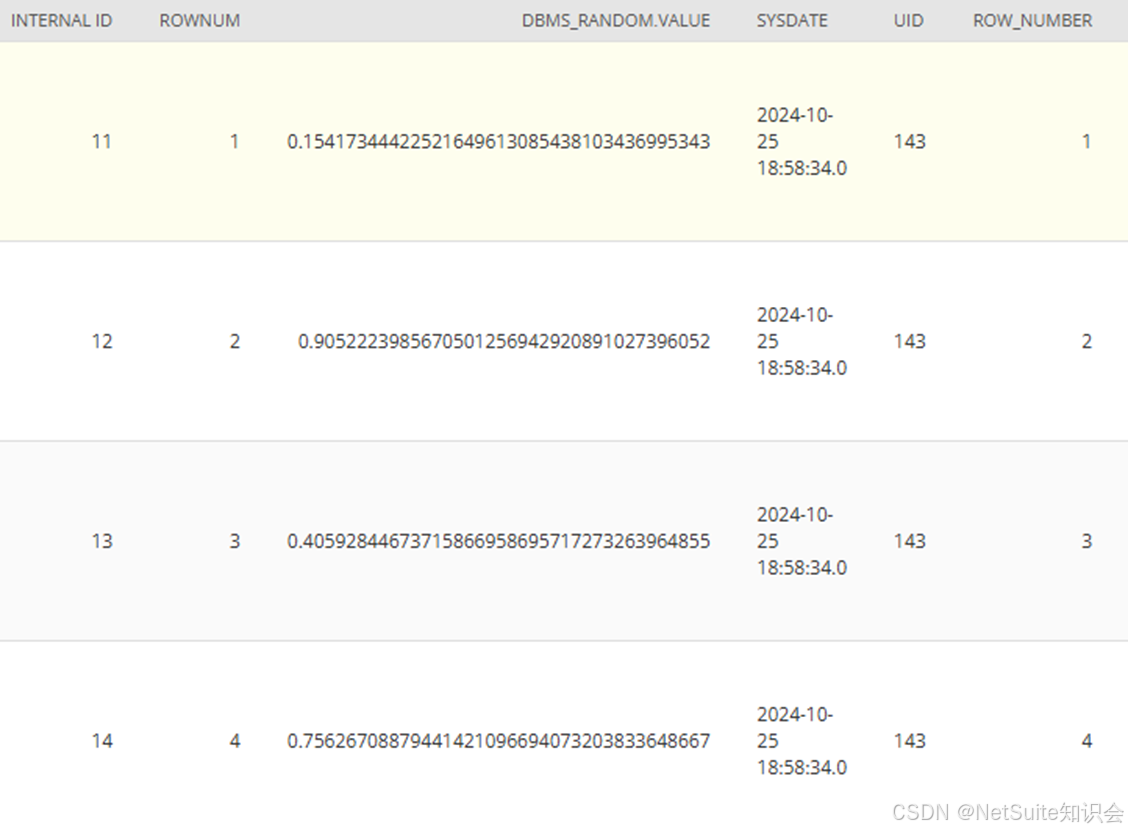Screen dimensions: 1128x832
Task: Click the ROW_NUMBER column header
Action: pos(1031,20)
